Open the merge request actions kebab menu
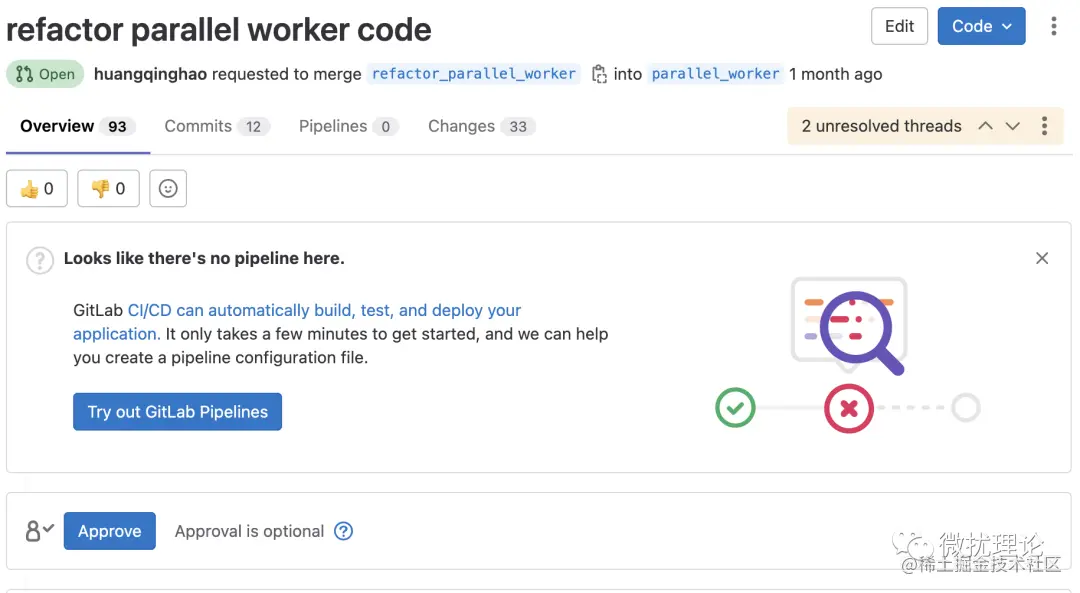 (1053, 26)
